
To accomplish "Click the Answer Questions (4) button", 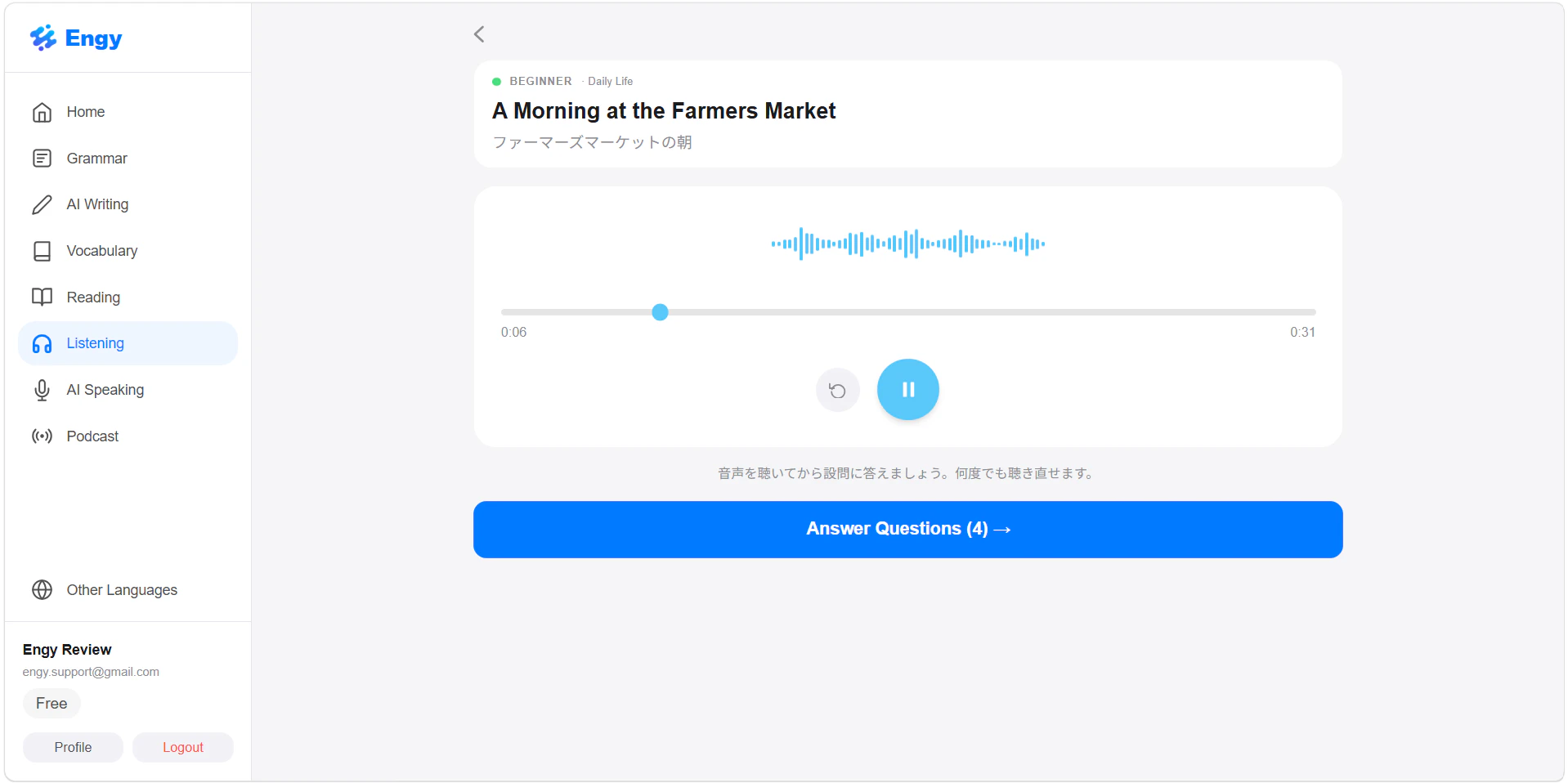I will click(907, 530).
